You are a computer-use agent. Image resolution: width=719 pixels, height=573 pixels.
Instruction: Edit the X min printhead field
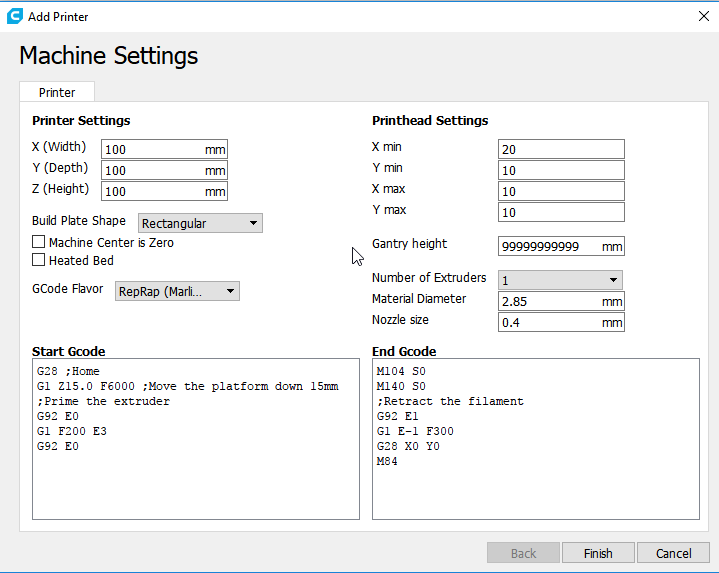pyautogui.click(x=560, y=149)
